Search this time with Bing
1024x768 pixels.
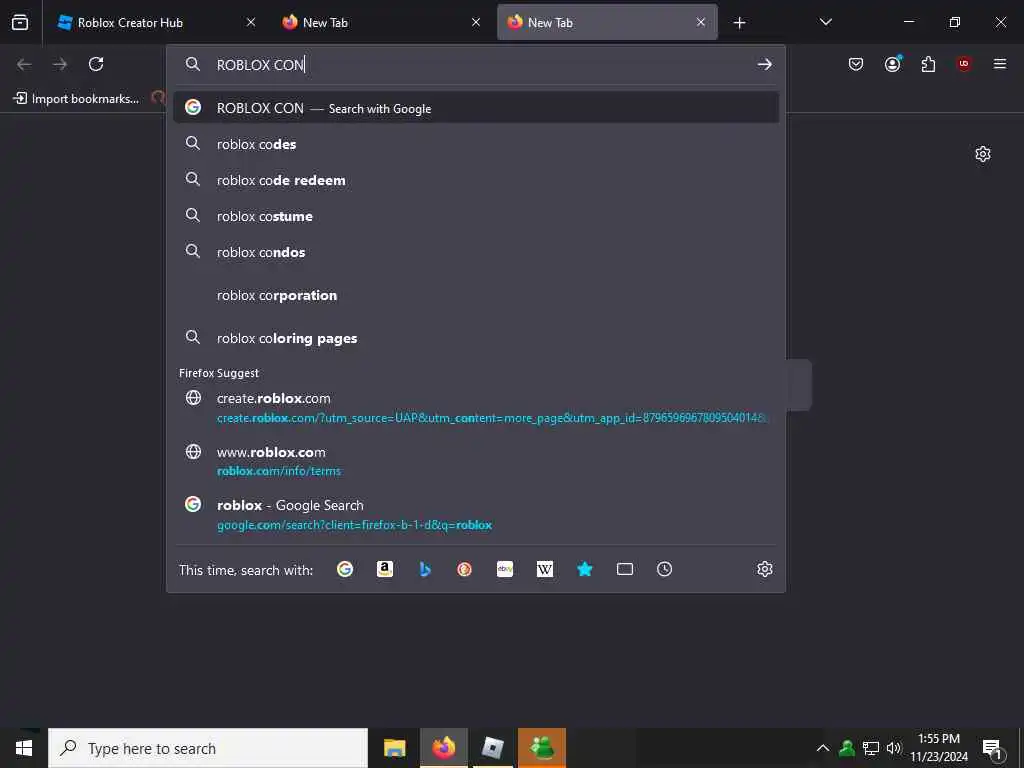[424, 569]
